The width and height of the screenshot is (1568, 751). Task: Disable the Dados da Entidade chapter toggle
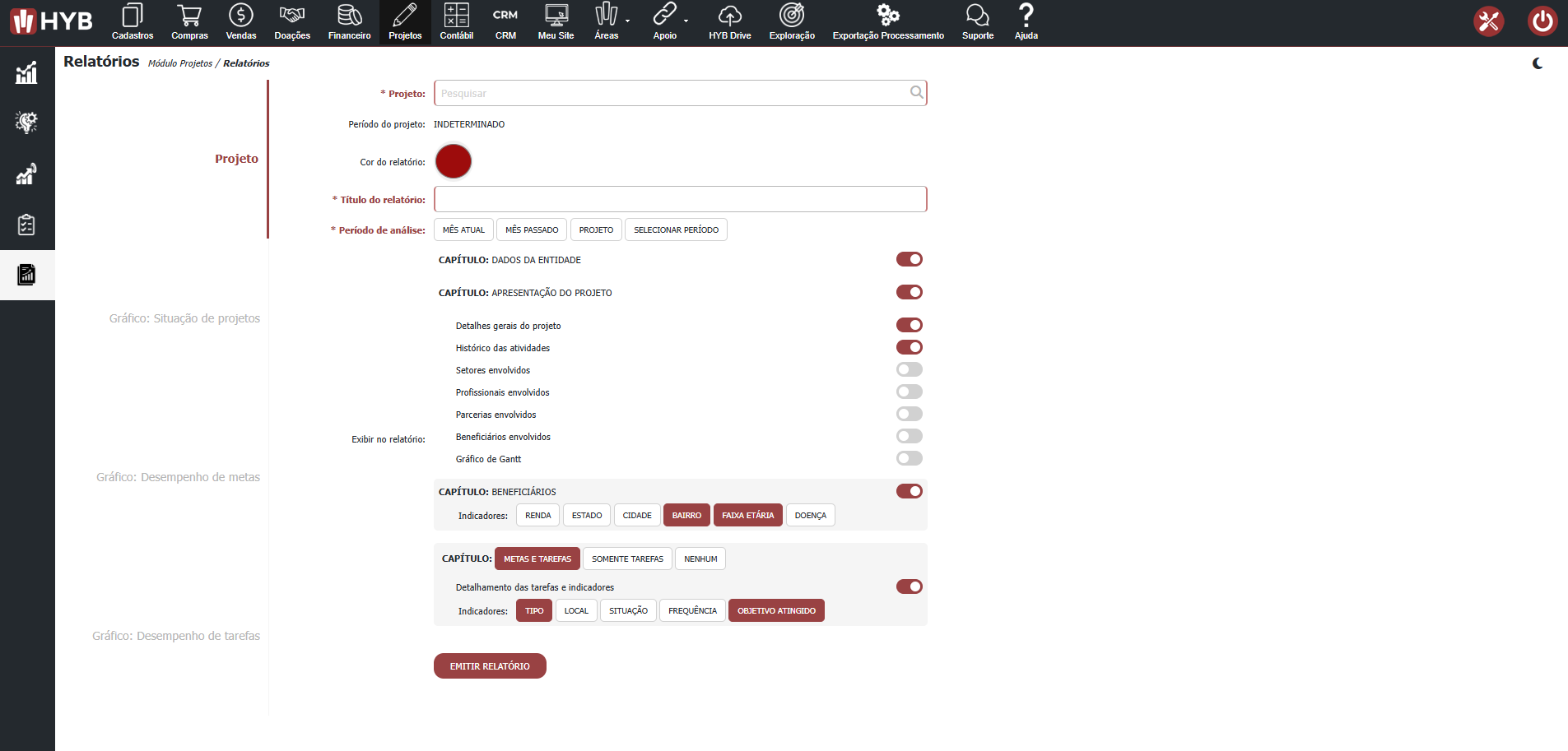point(909,260)
